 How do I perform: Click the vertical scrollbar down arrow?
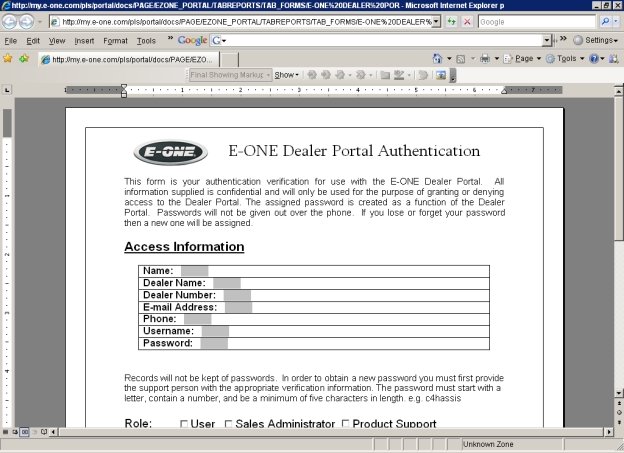[618, 393]
